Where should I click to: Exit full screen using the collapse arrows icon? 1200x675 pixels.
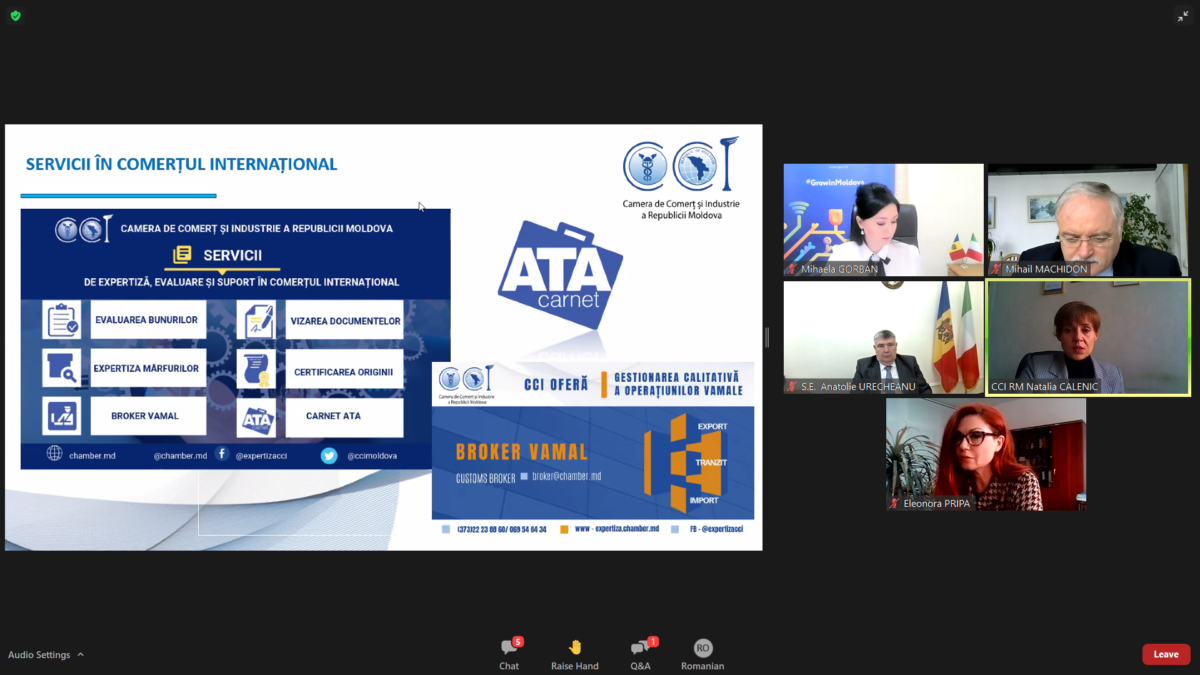coord(1183,16)
